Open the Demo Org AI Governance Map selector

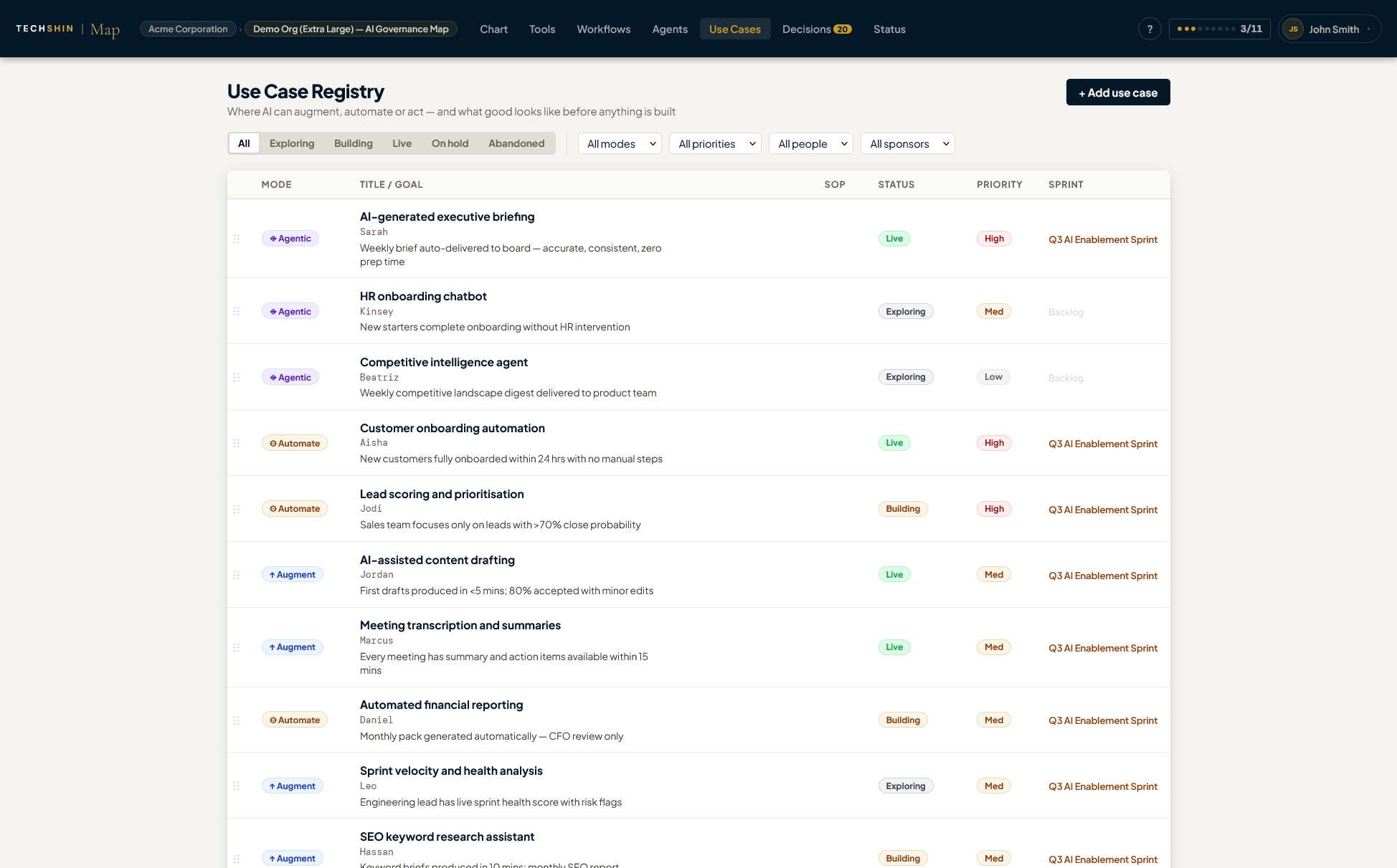(351, 29)
